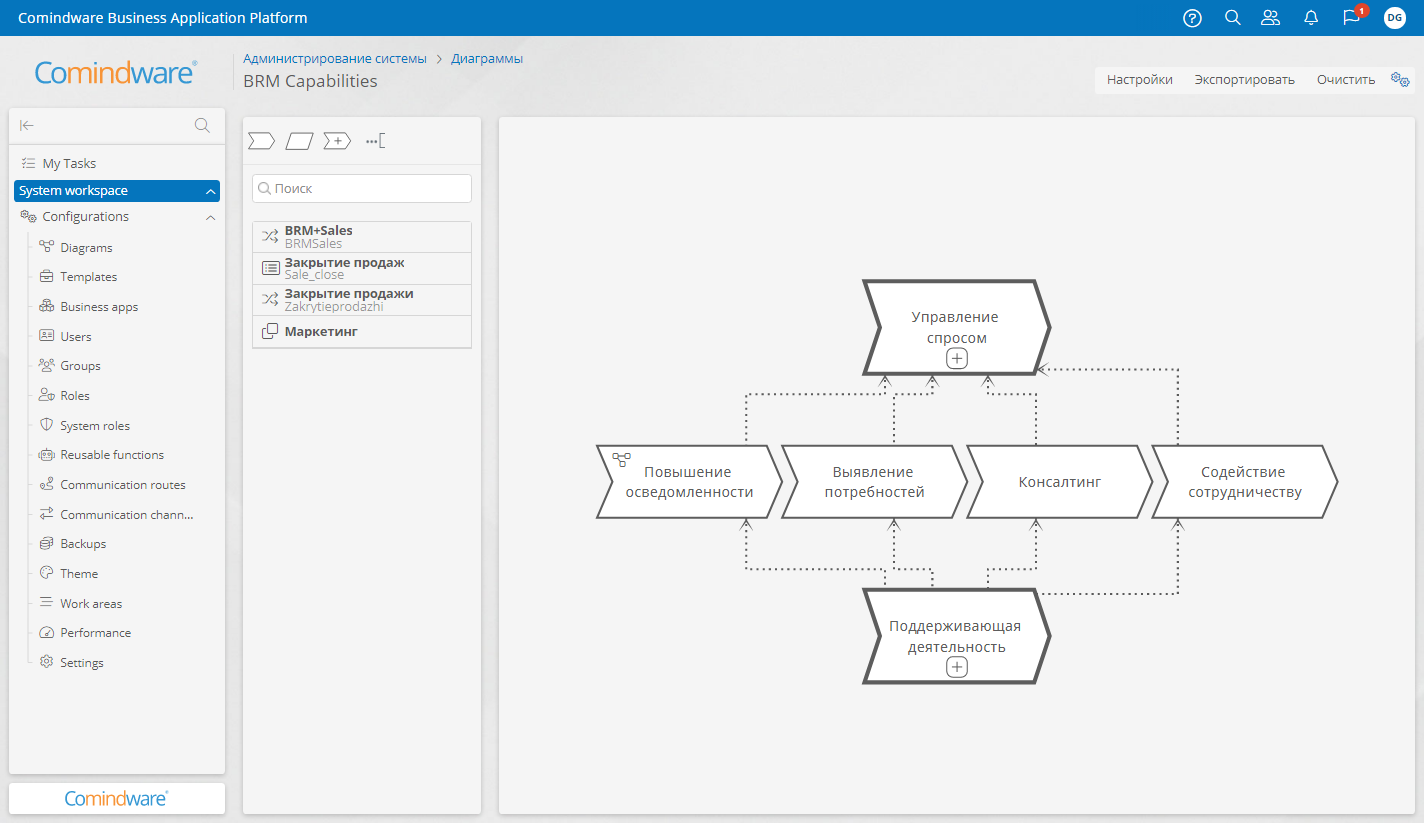The width and height of the screenshot is (1424, 823).
Task: Open the Business apps navigation item
Action: coord(99,307)
